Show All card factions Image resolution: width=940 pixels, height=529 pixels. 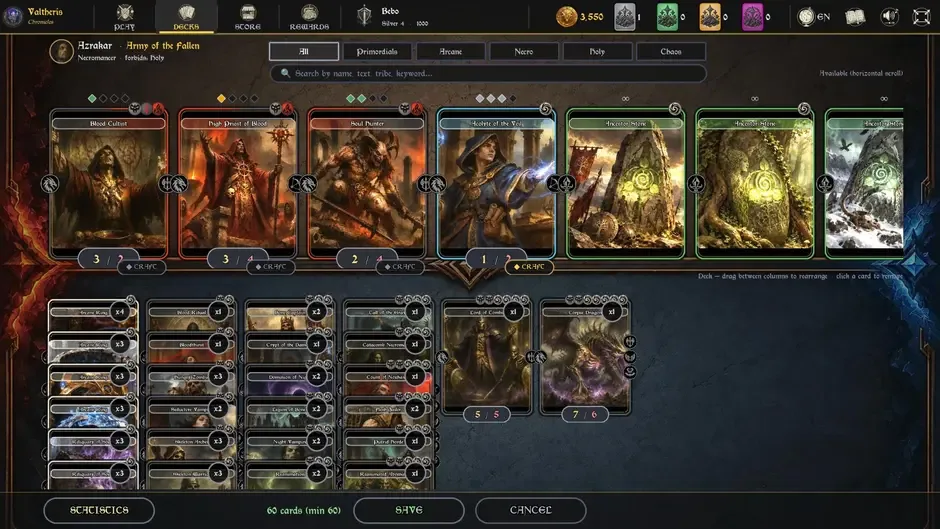(304, 52)
